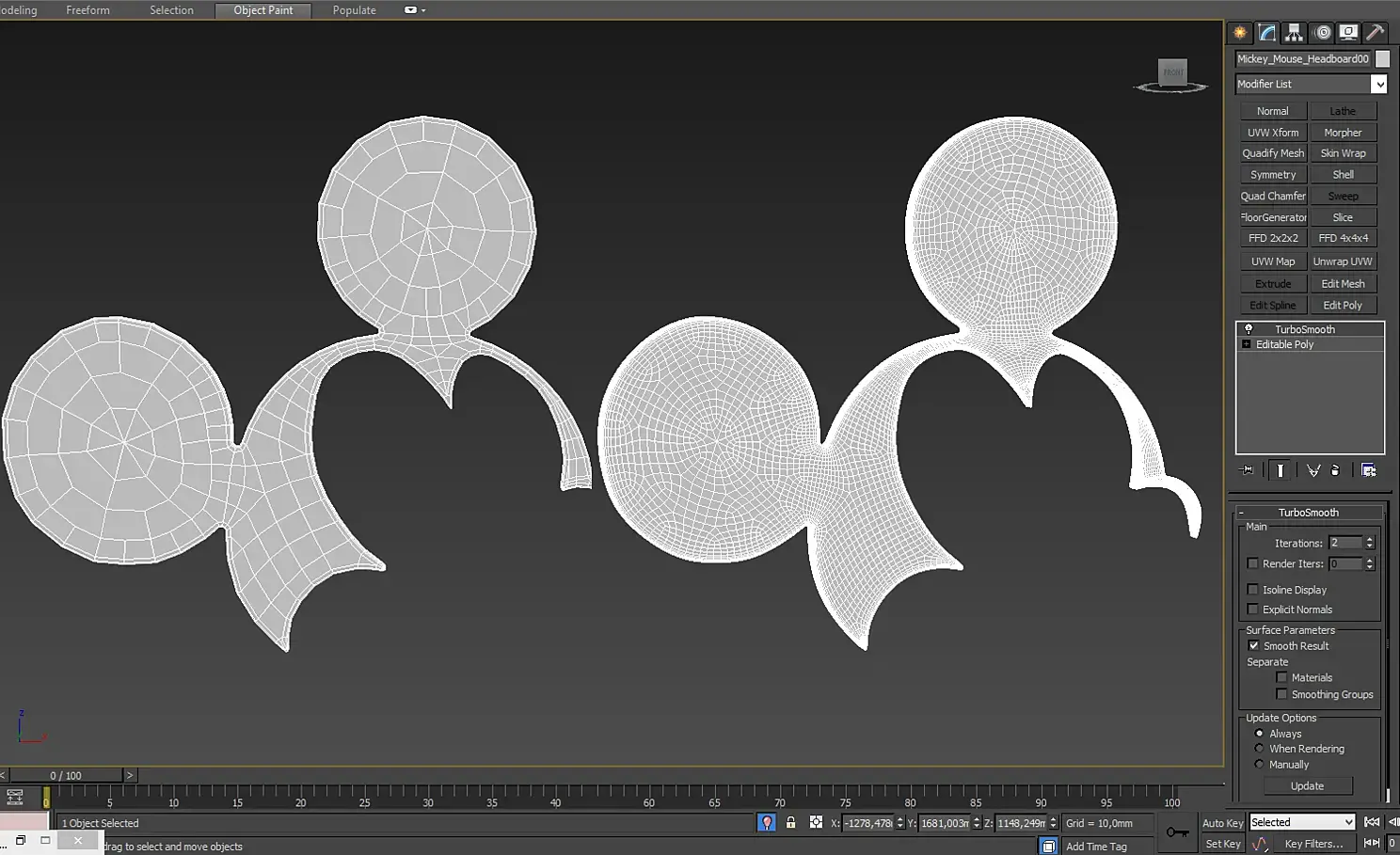Open Configure Modifier Sets icon
The height and width of the screenshot is (855, 1400).
click(1369, 470)
